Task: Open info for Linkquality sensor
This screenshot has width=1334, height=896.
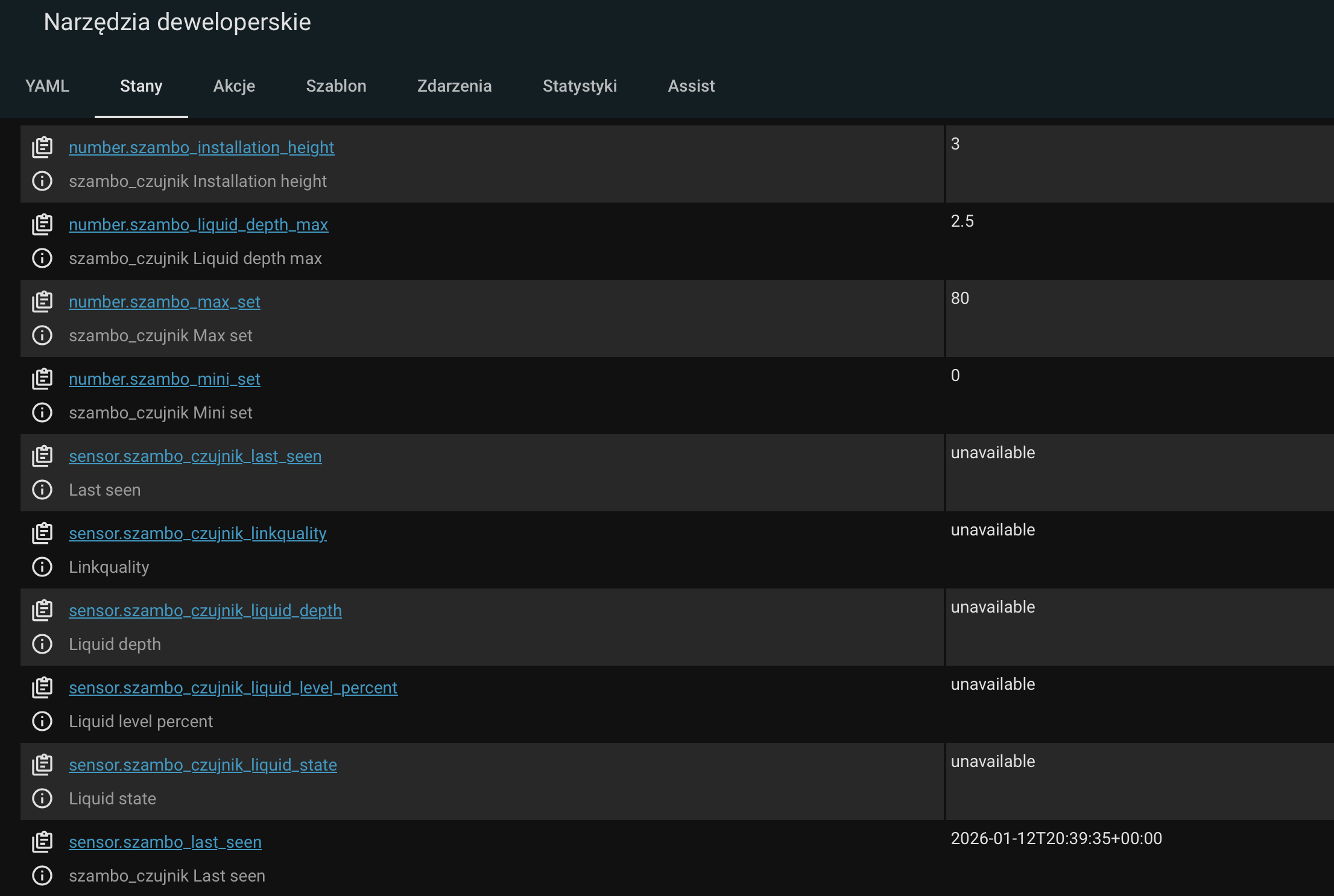Action: pyautogui.click(x=42, y=567)
